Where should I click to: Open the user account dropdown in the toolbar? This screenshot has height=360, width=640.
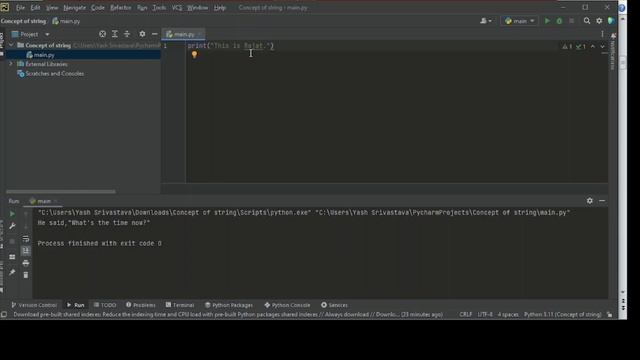click(x=486, y=21)
